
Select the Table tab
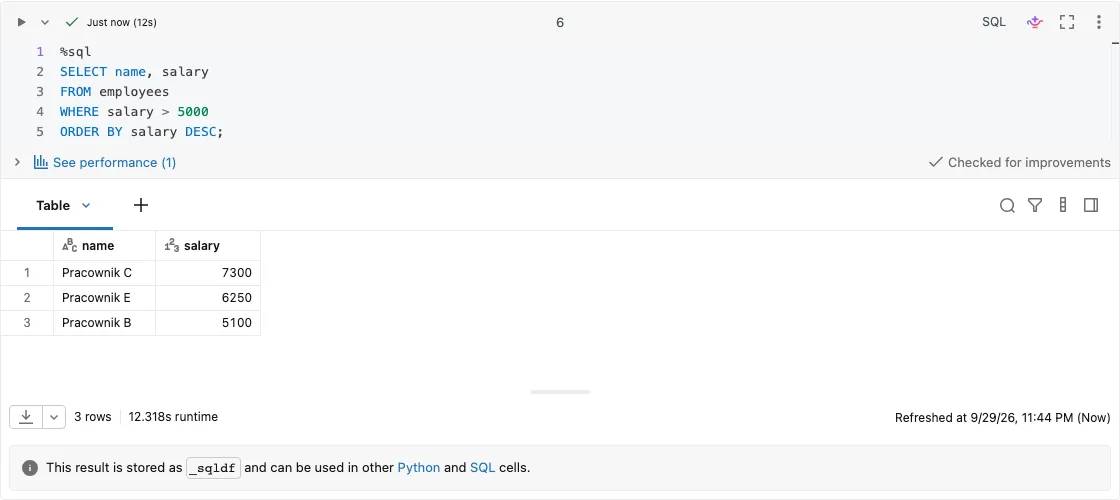point(53,205)
